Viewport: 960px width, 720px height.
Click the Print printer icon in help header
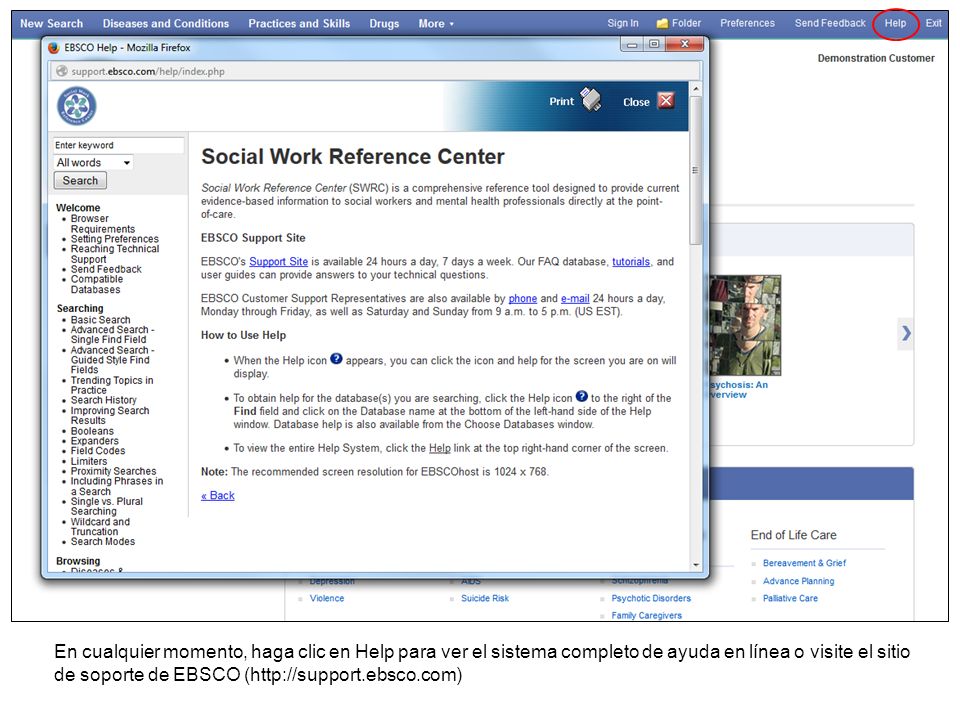[x=591, y=99]
